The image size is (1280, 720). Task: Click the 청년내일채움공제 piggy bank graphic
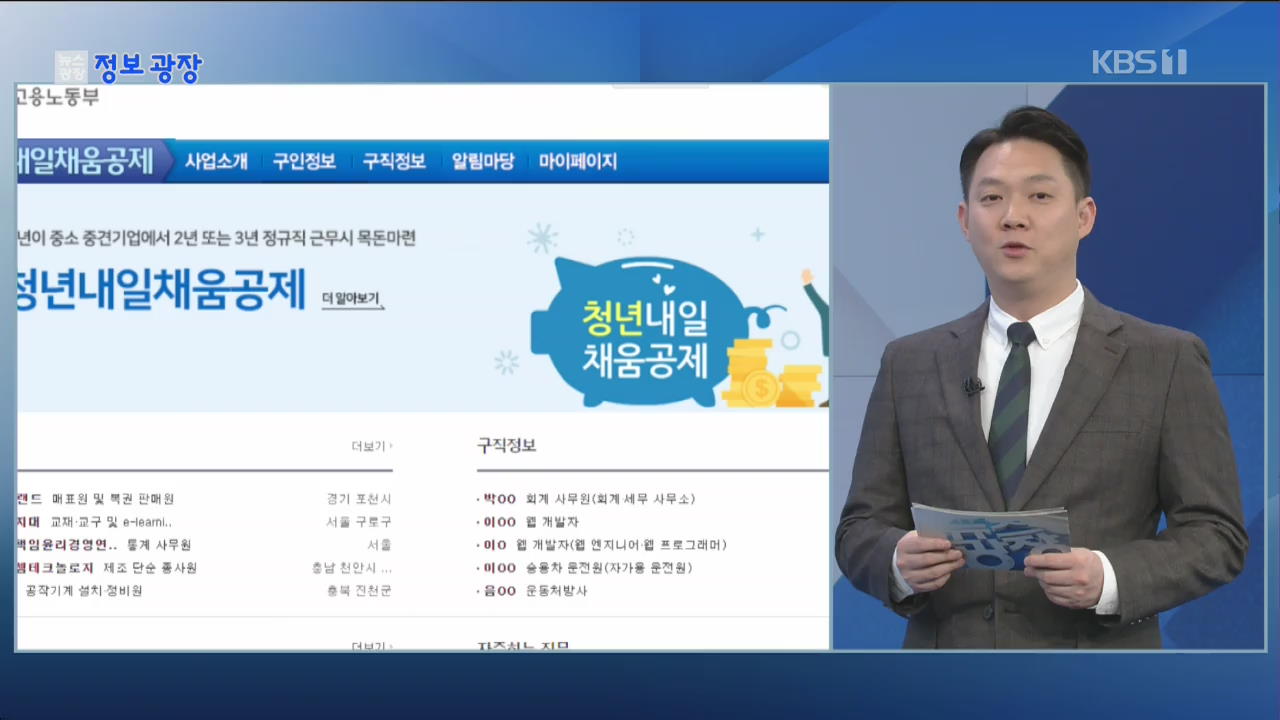pyautogui.click(x=645, y=332)
